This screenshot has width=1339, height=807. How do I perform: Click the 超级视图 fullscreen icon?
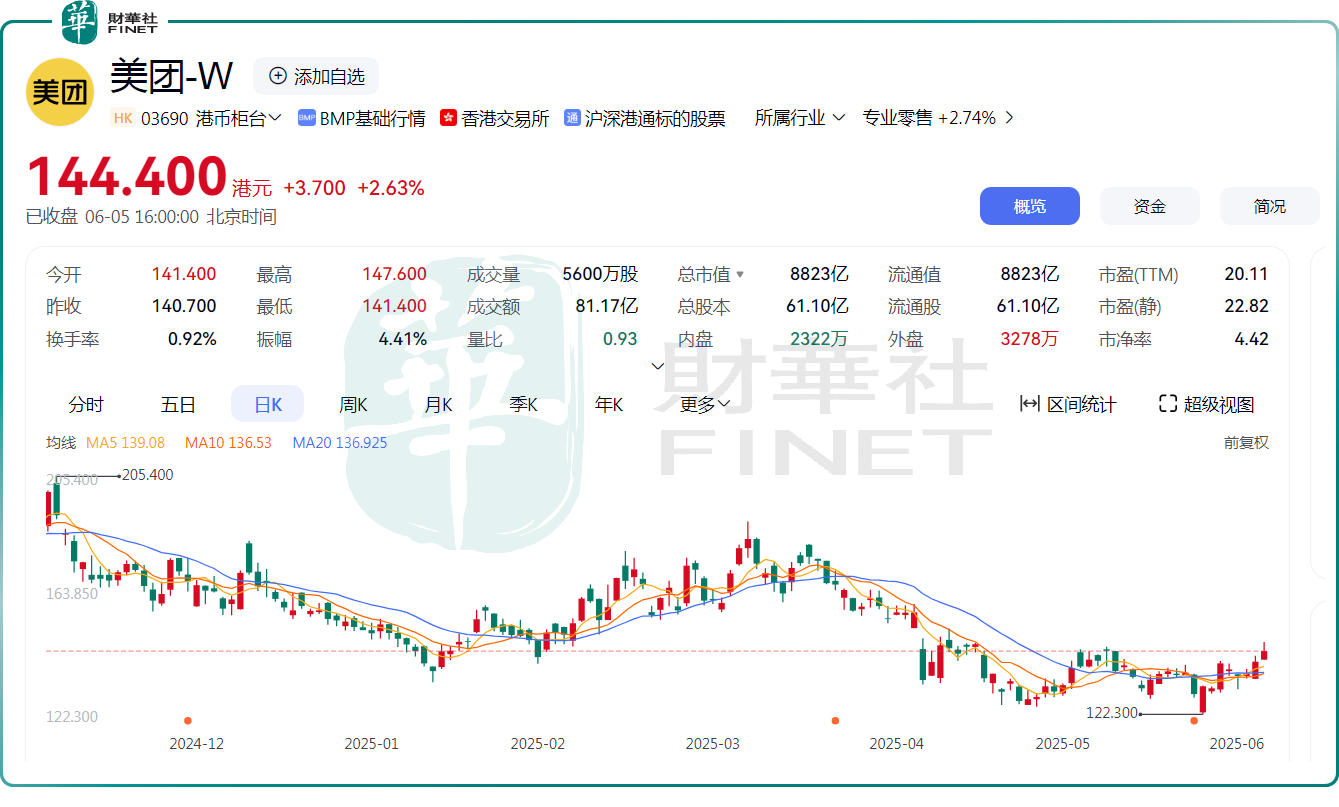point(1167,404)
